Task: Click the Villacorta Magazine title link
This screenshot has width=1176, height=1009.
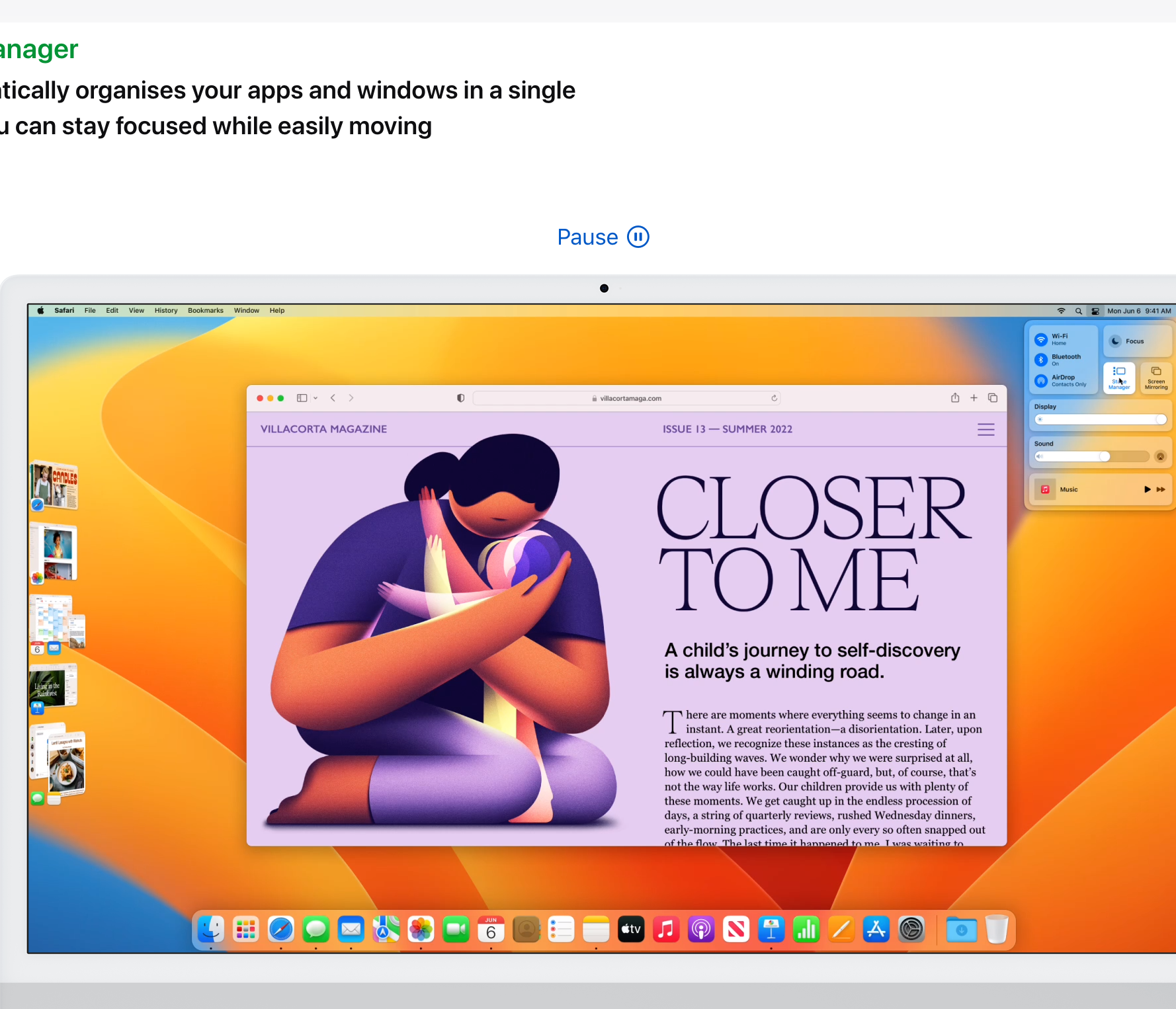Action: point(323,429)
